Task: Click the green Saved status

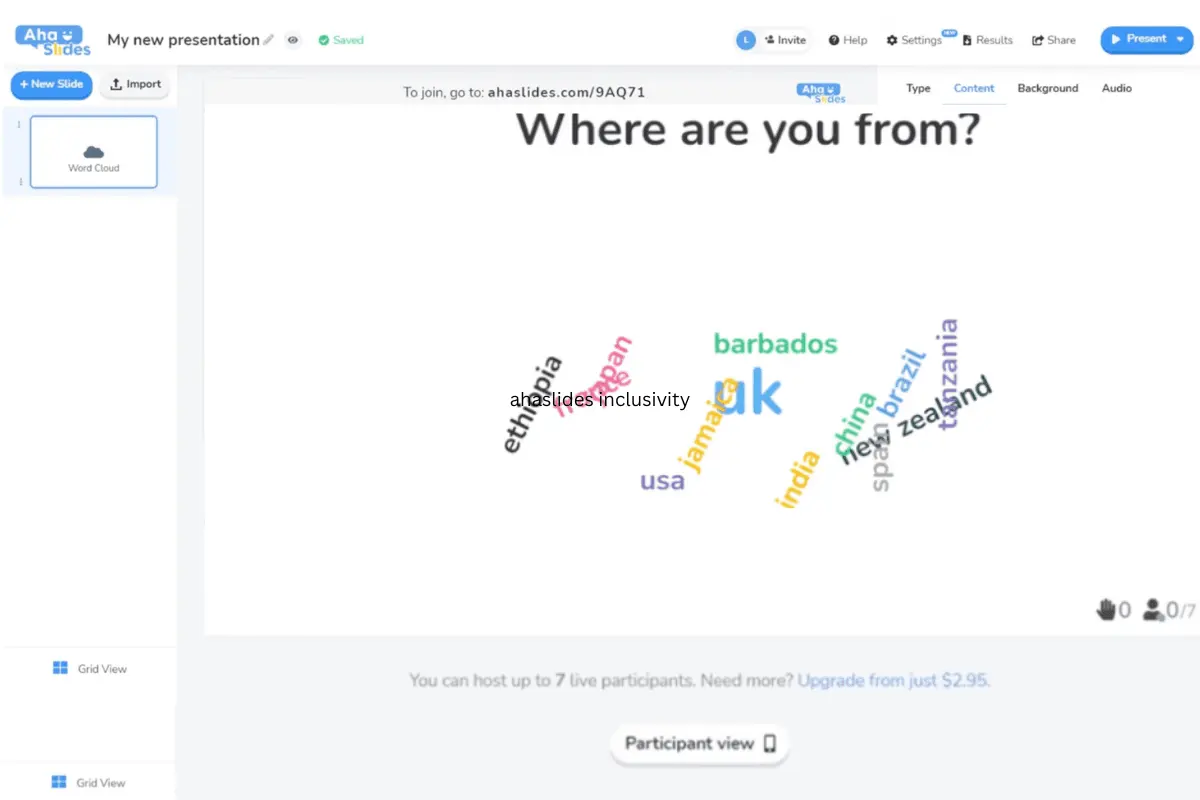Action: click(341, 40)
